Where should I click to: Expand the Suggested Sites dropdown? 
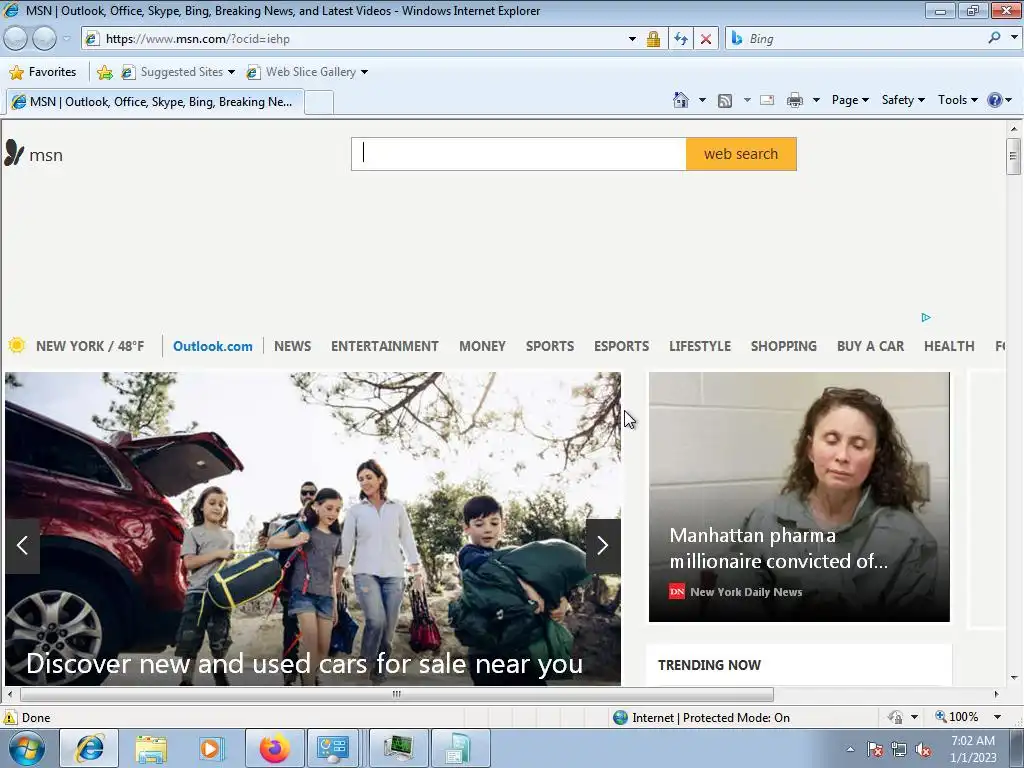(231, 72)
